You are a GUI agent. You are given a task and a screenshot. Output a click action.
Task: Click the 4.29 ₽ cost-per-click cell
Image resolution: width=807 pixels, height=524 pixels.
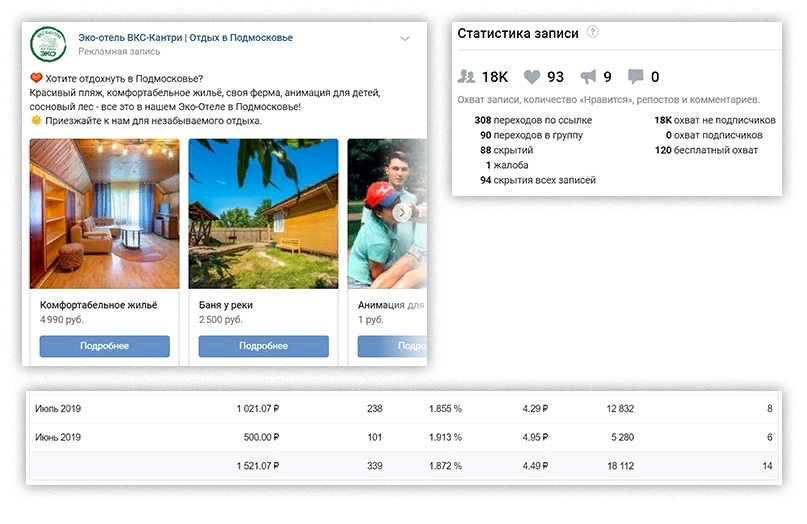(535, 409)
